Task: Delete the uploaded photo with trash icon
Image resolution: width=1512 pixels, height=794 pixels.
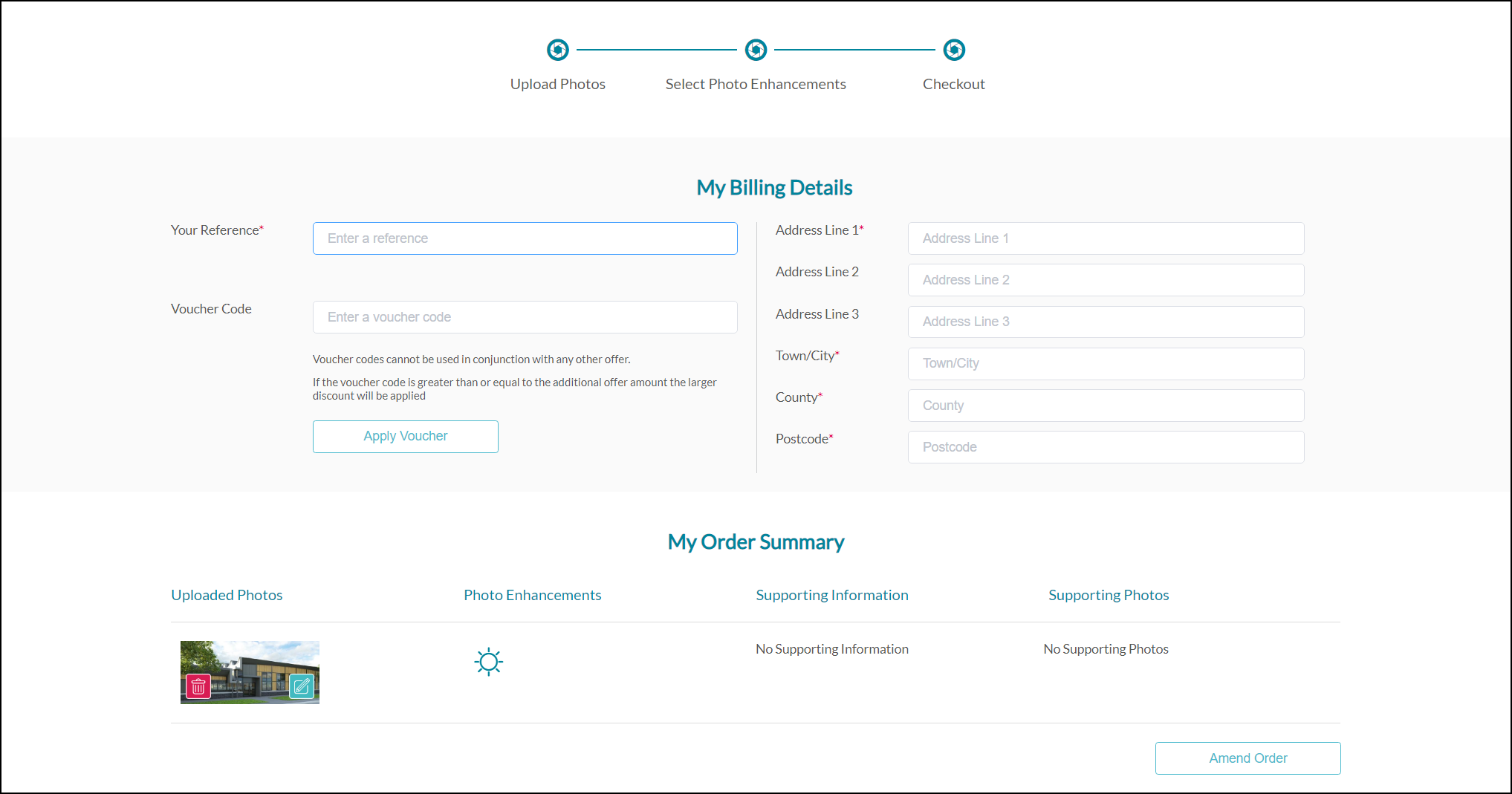Action: point(198,686)
